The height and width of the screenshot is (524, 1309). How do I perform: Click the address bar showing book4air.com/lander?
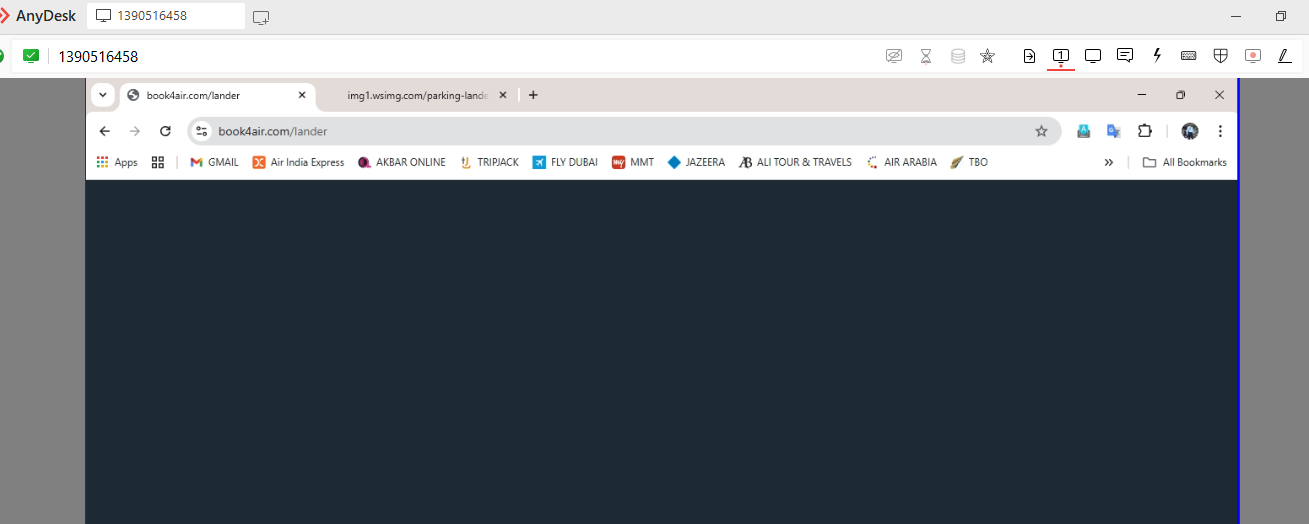(600, 131)
